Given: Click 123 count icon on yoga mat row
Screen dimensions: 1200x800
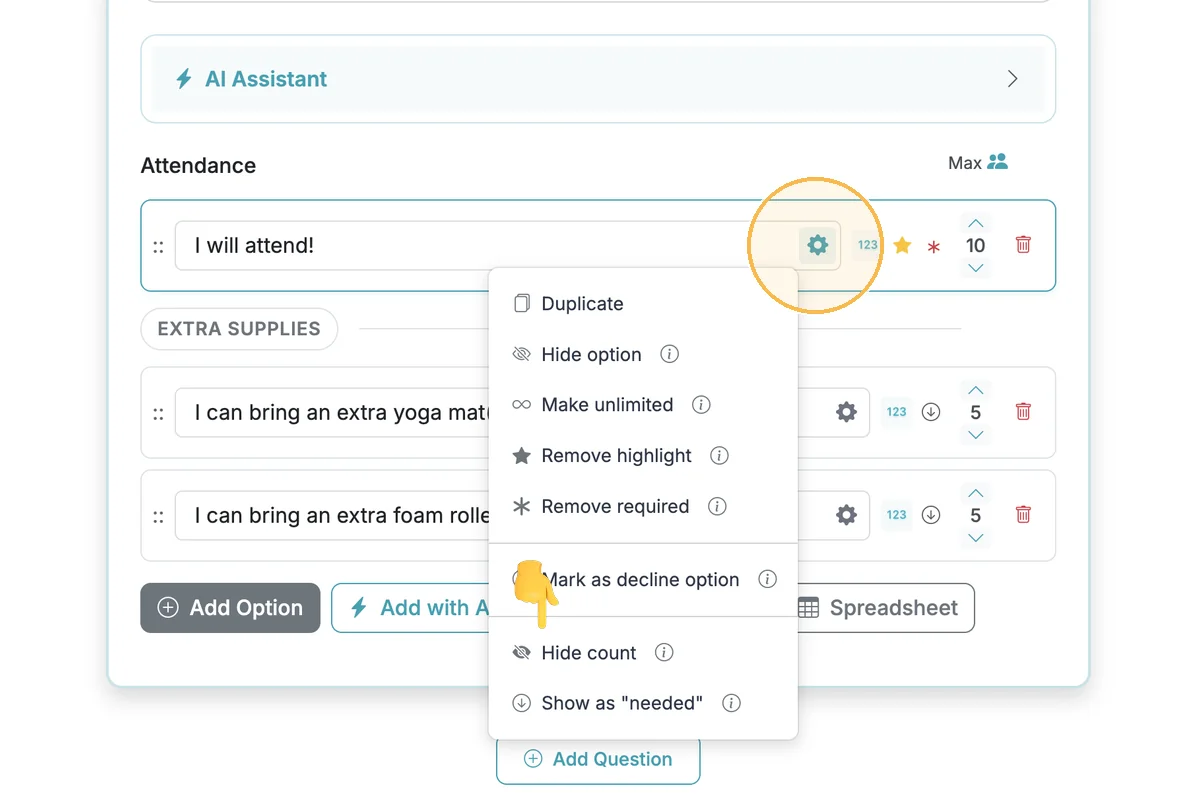Looking at the screenshot, I should click(x=896, y=412).
